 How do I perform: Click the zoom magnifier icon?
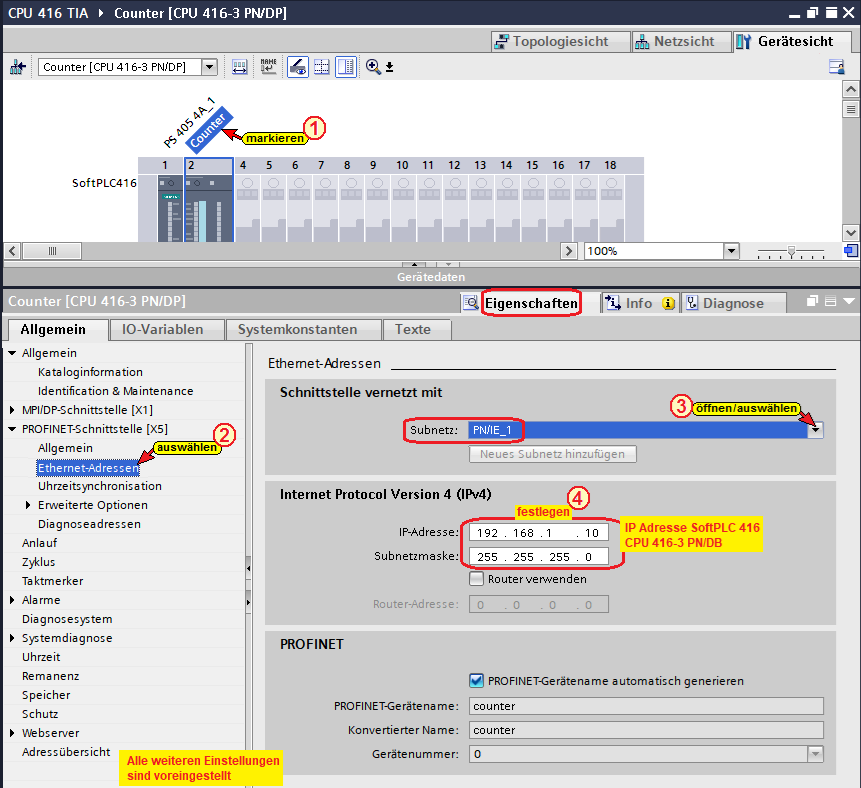tap(373, 67)
